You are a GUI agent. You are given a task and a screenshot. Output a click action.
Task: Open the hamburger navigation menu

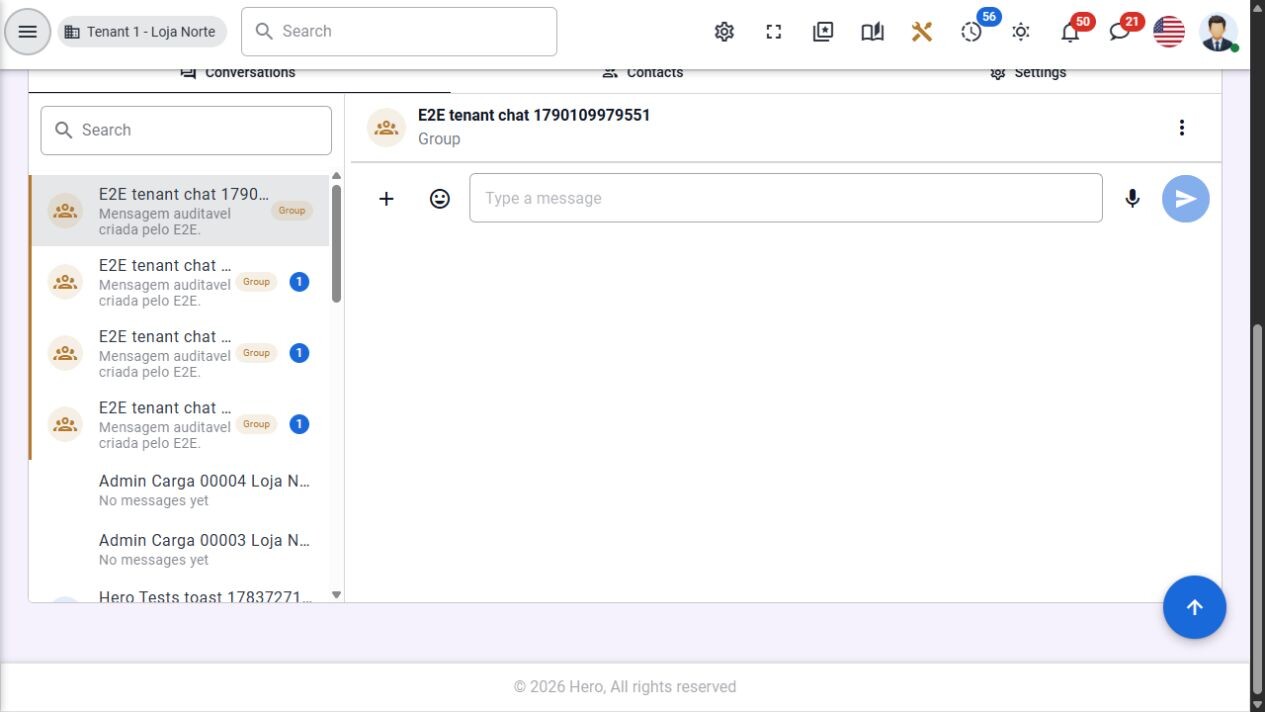click(x=28, y=32)
